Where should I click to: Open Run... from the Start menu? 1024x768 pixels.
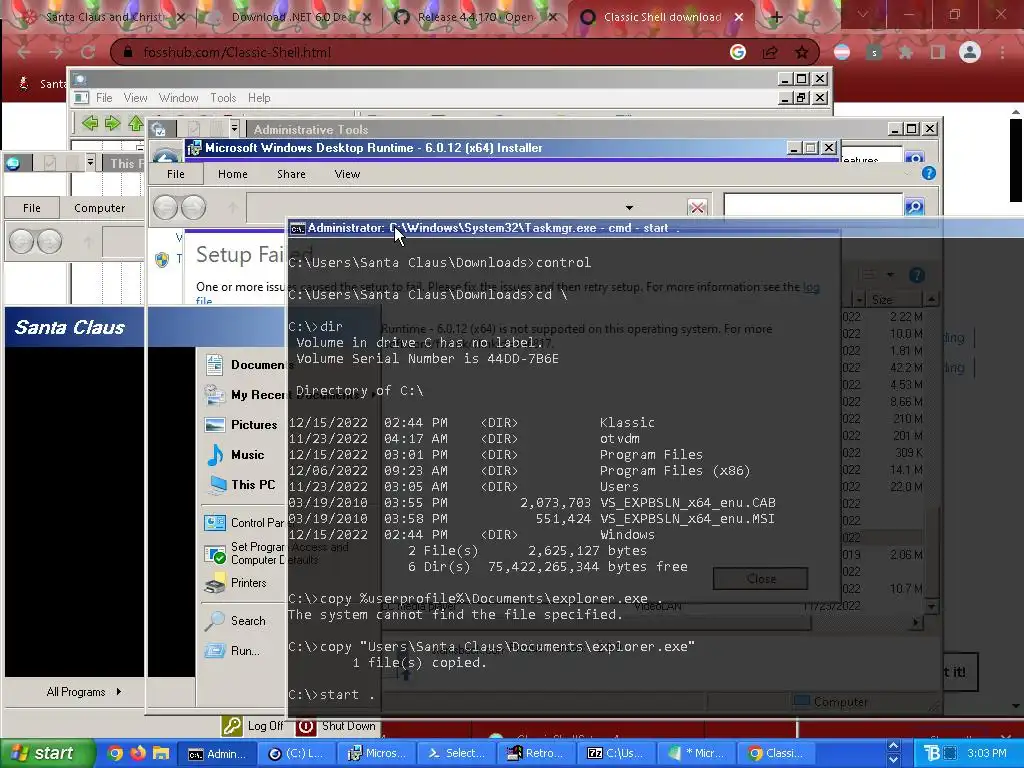pos(232,650)
